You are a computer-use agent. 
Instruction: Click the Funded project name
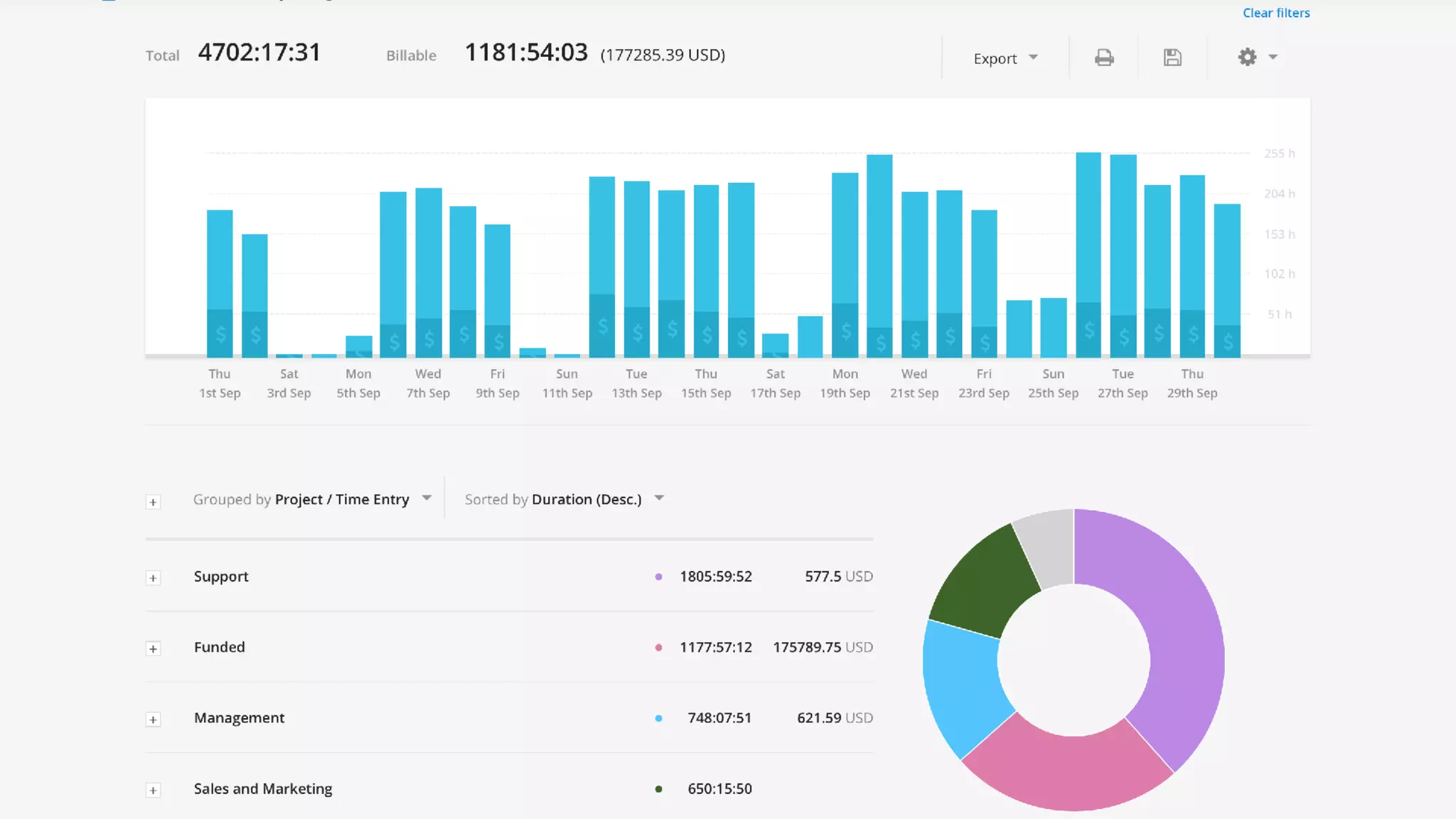[x=219, y=647]
